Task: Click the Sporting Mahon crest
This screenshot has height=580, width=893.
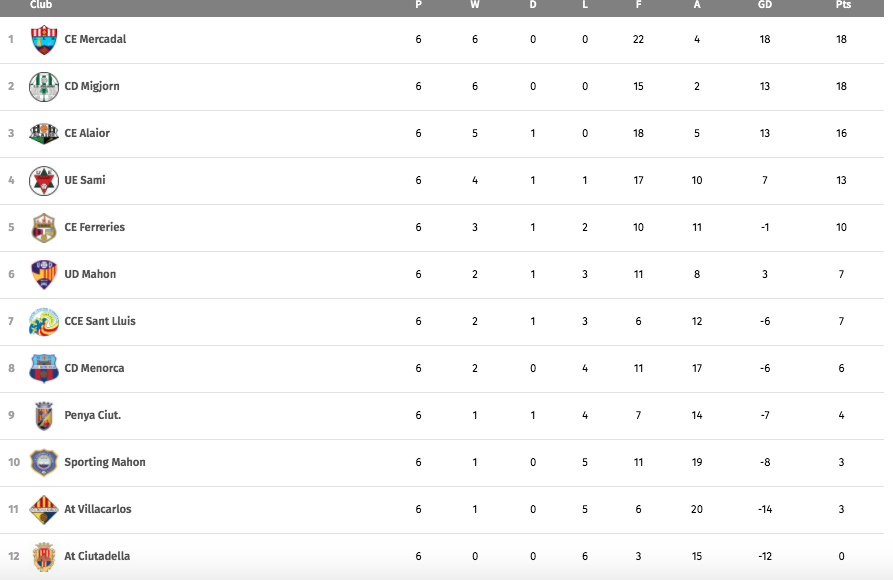Action: click(x=44, y=463)
